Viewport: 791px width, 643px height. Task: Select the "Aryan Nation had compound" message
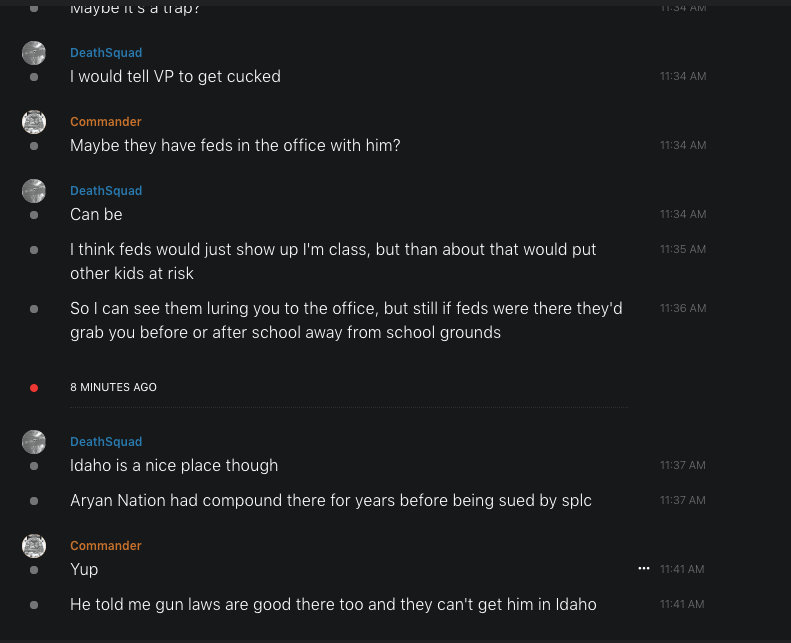[x=330, y=500]
